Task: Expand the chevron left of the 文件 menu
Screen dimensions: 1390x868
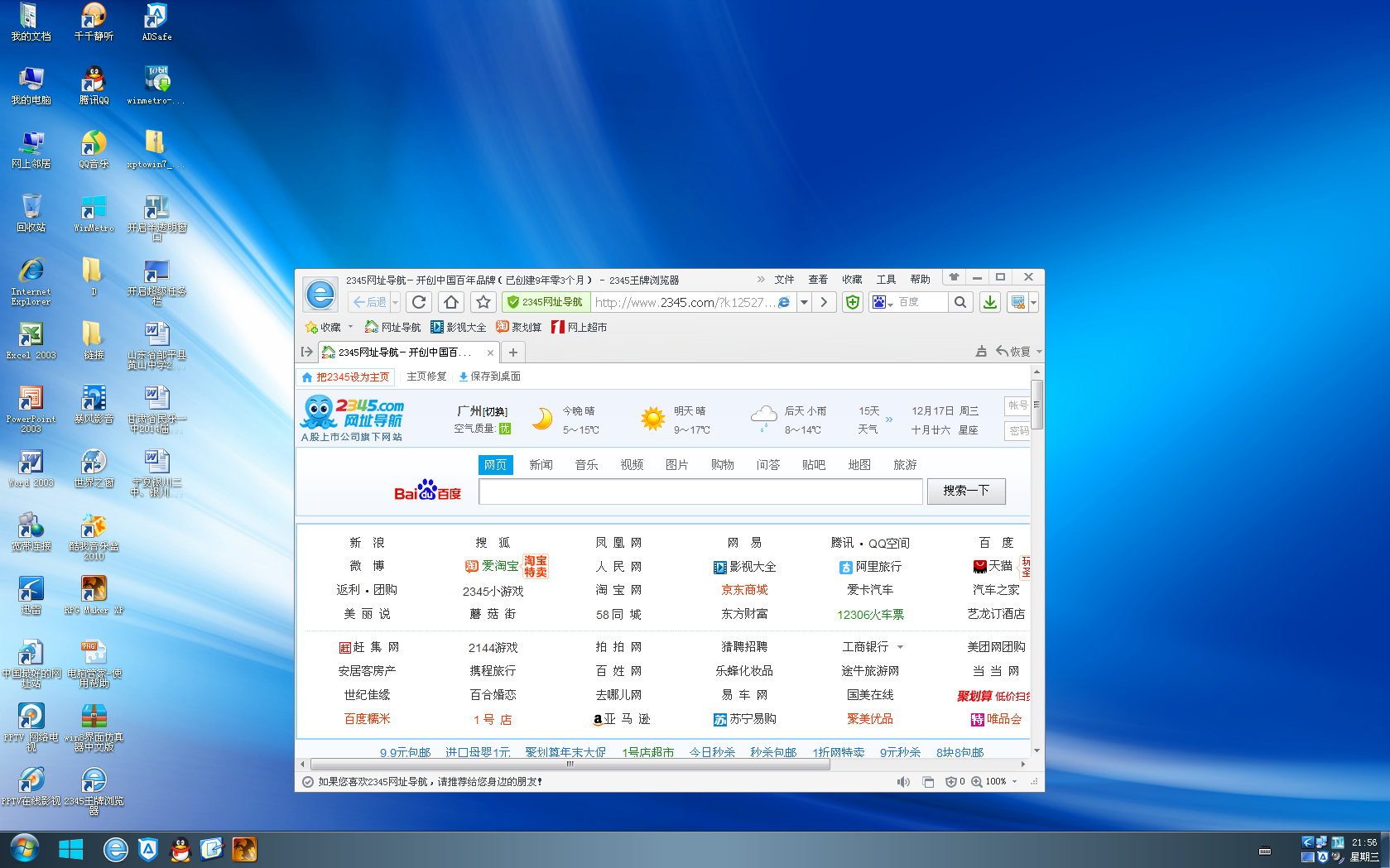Action: pos(761,280)
